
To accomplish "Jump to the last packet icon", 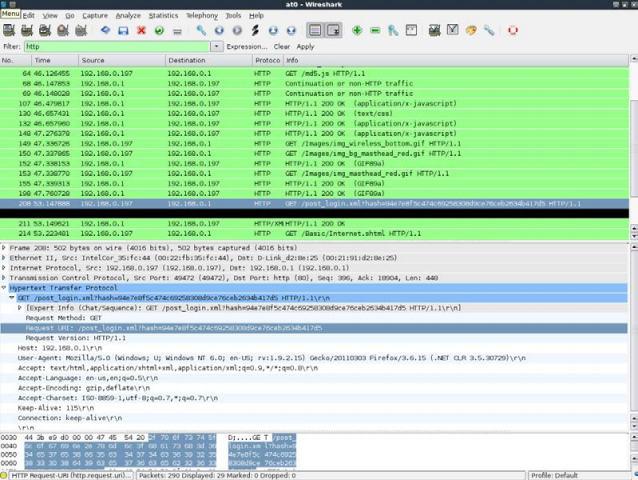I will (291, 30).
